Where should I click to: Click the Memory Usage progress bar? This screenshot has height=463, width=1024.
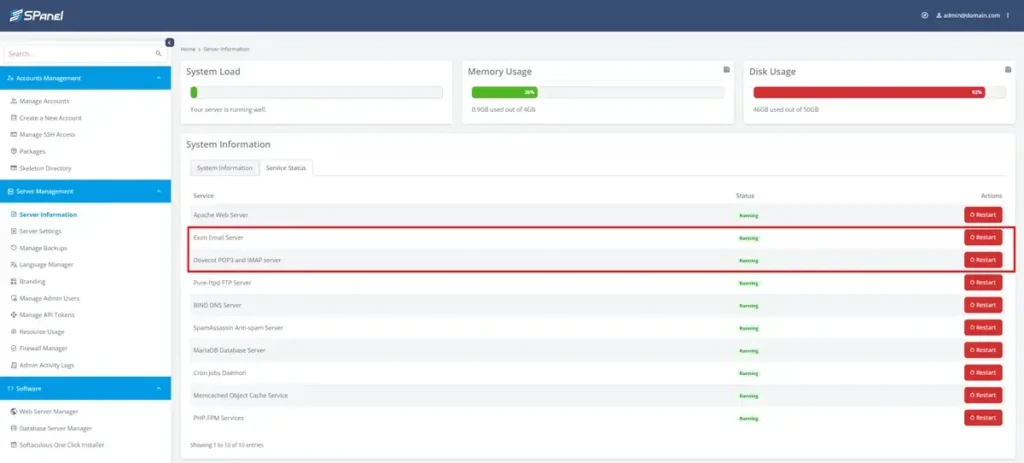click(598, 93)
